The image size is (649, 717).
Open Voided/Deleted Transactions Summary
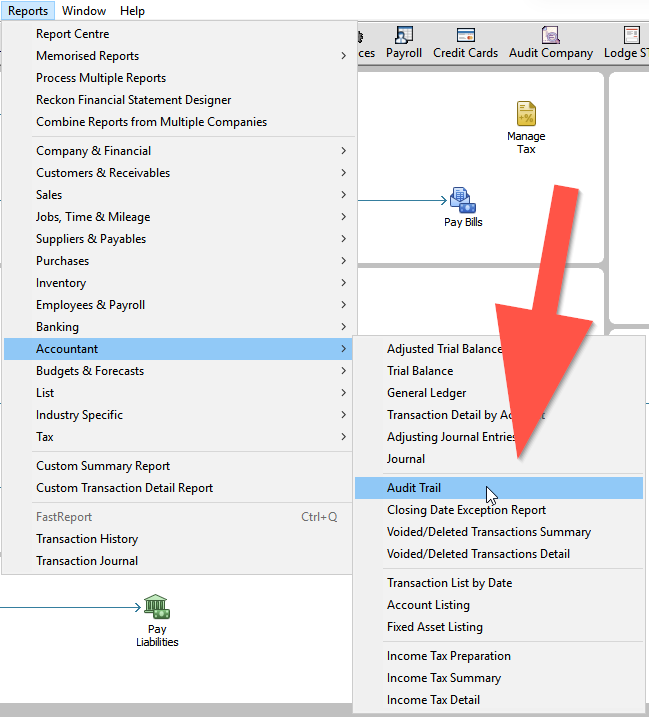pyautogui.click(x=499, y=532)
